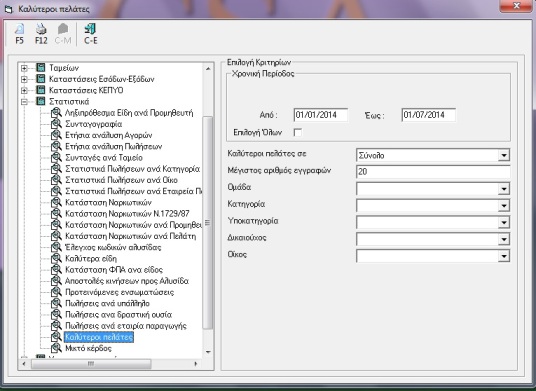
Task: Click the Στατιστικά Πωλήσεων ανά Κατηγορία icon
Action: pos(56,169)
